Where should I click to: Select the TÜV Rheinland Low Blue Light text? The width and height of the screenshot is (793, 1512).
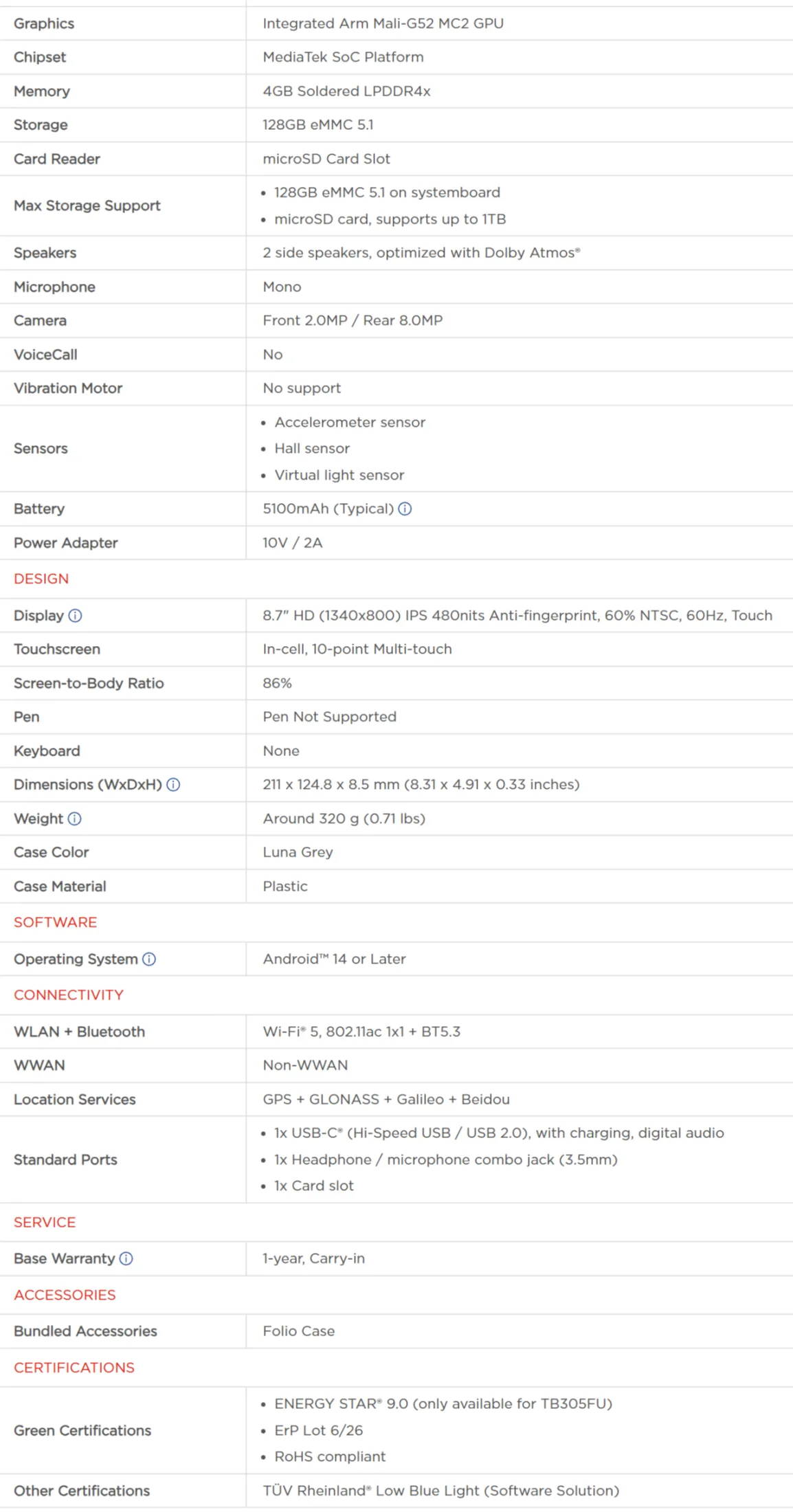tap(440, 1491)
